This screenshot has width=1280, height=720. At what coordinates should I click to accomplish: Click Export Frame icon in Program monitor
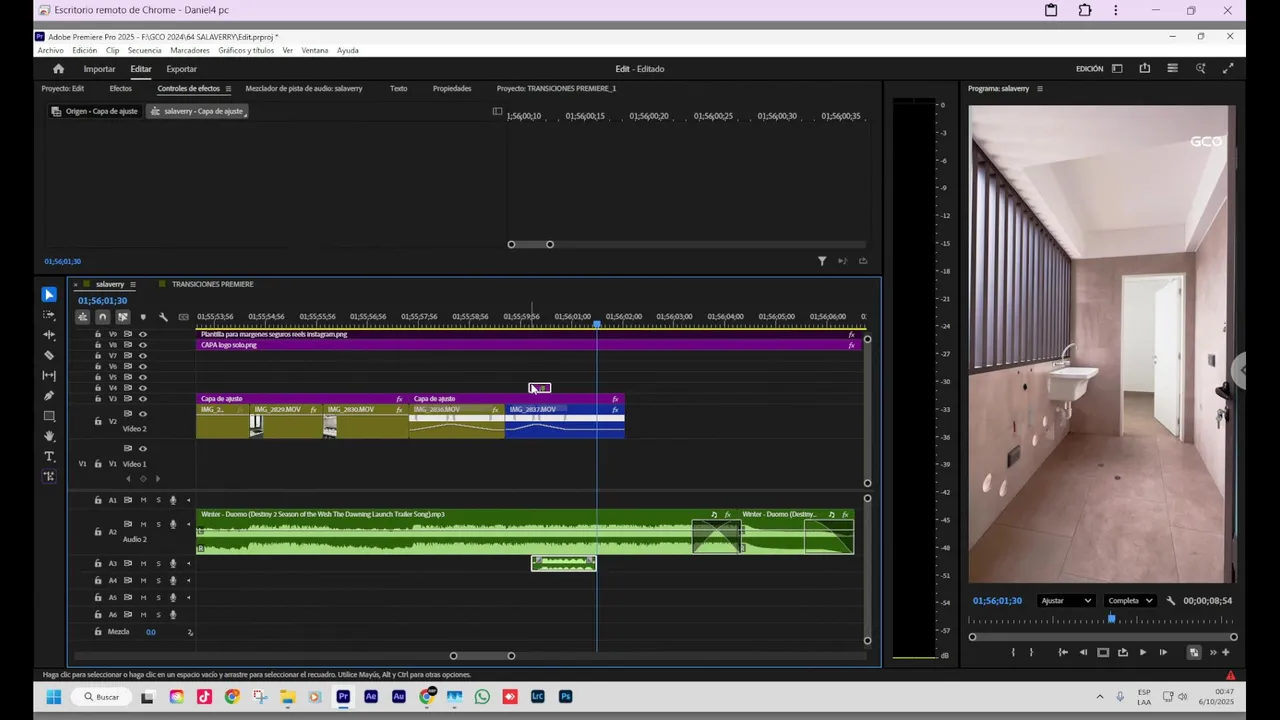click(x=1123, y=652)
